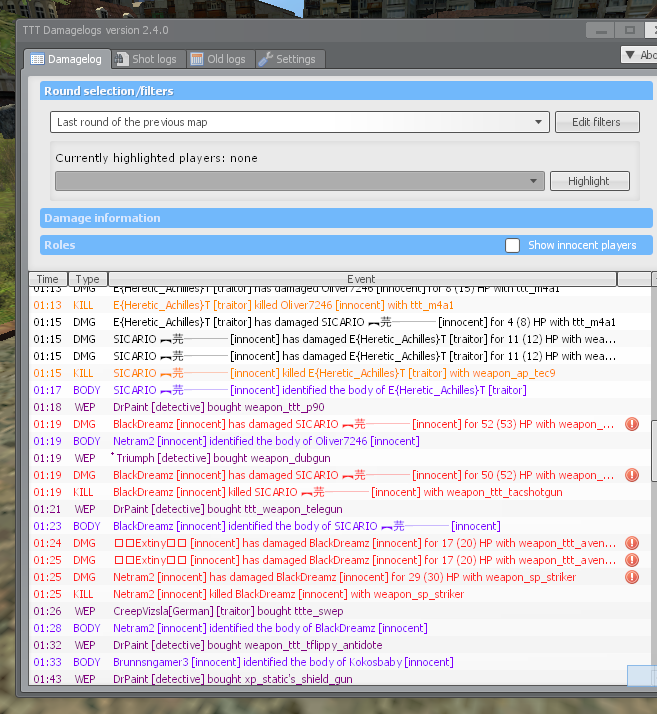
Task: Click warning icon on first Extiny damage row
Action: click(631, 543)
